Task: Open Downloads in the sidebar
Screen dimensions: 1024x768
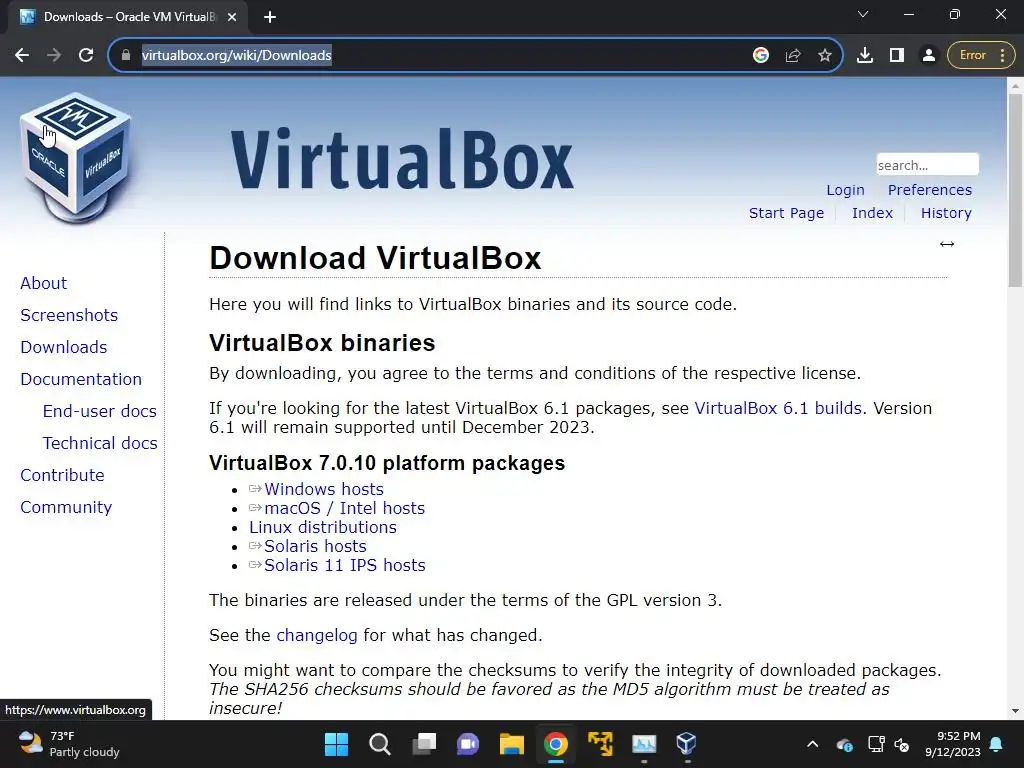Action: (x=63, y=347)
